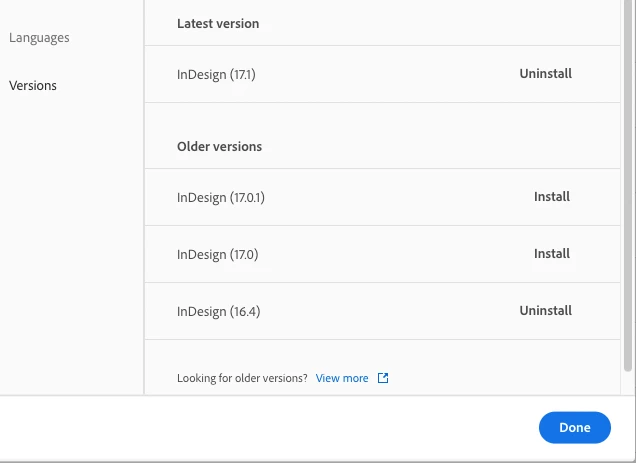Open the View more link
The width and height of the screenshot is (636, 463).
[342, 378]
